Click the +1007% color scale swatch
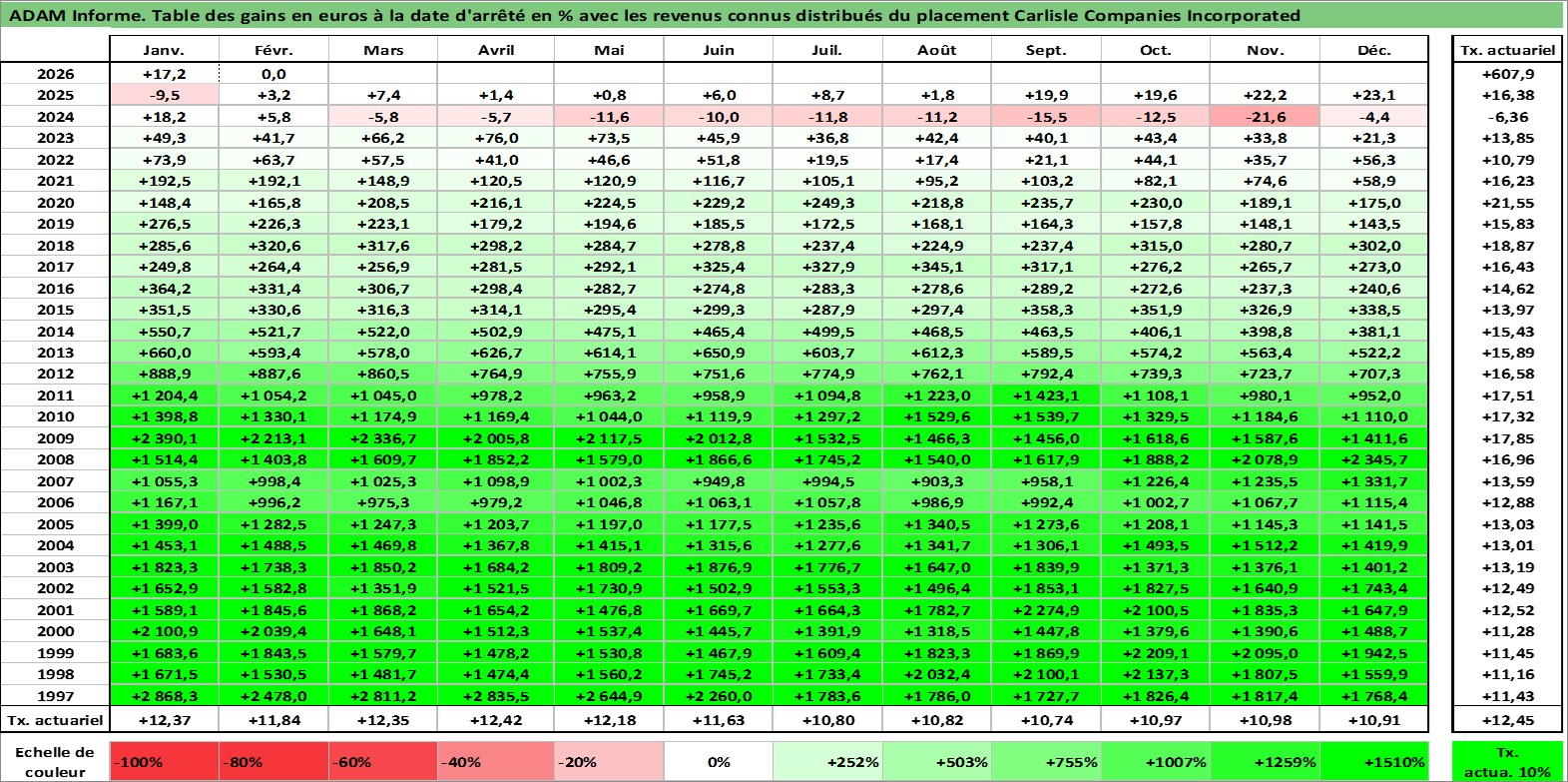Viewport: 1568px width, 782px height. 1156,761
